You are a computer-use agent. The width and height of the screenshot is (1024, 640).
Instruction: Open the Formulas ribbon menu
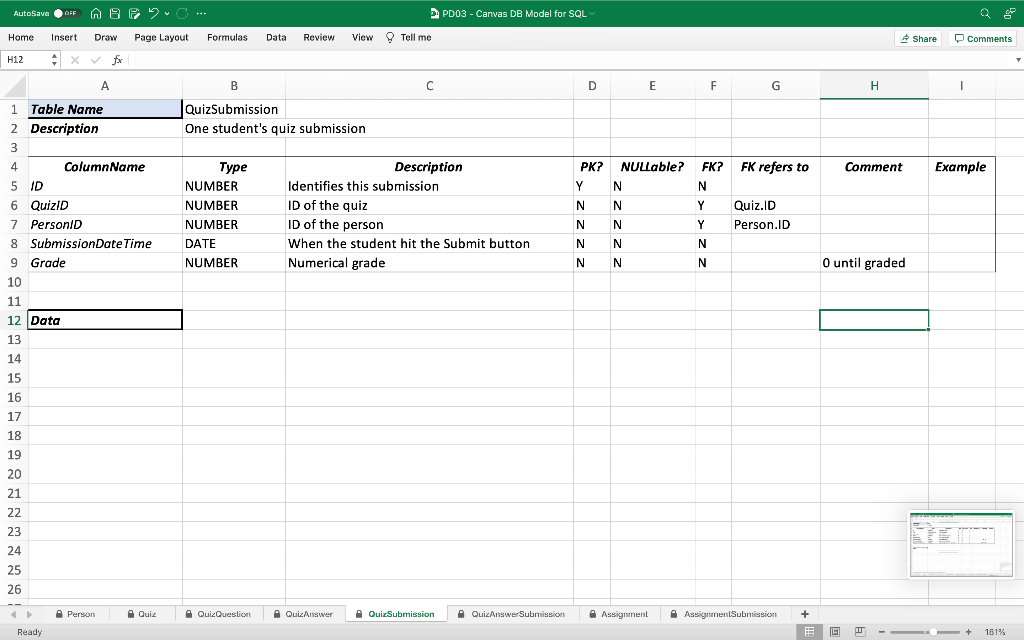coord(227,37)
